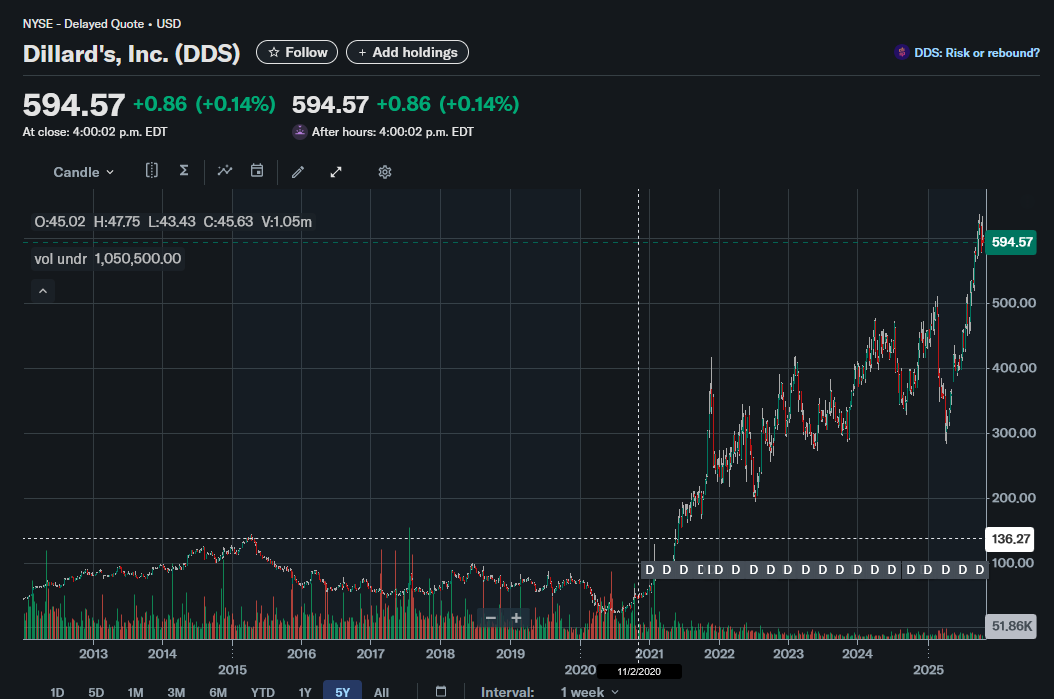Expand chart to full screen with the arrows icon

pos(336,172)
